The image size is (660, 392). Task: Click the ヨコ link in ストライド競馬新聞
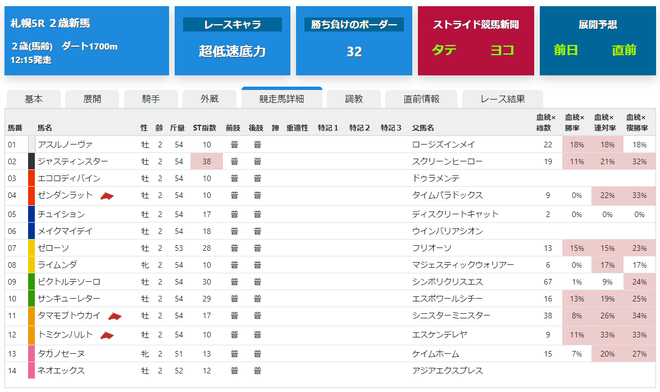point(502,50)
